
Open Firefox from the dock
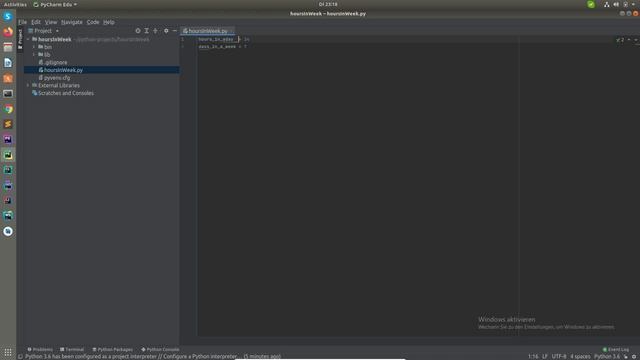[8, 32]
